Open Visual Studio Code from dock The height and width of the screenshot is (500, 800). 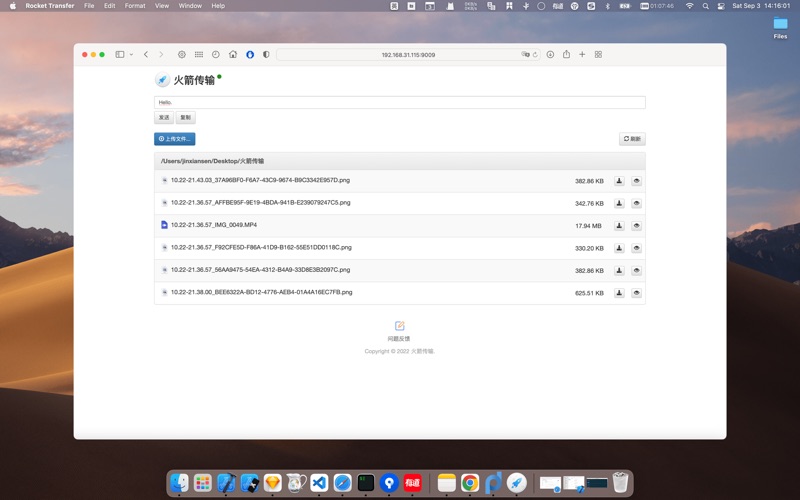tap(319, 482)
